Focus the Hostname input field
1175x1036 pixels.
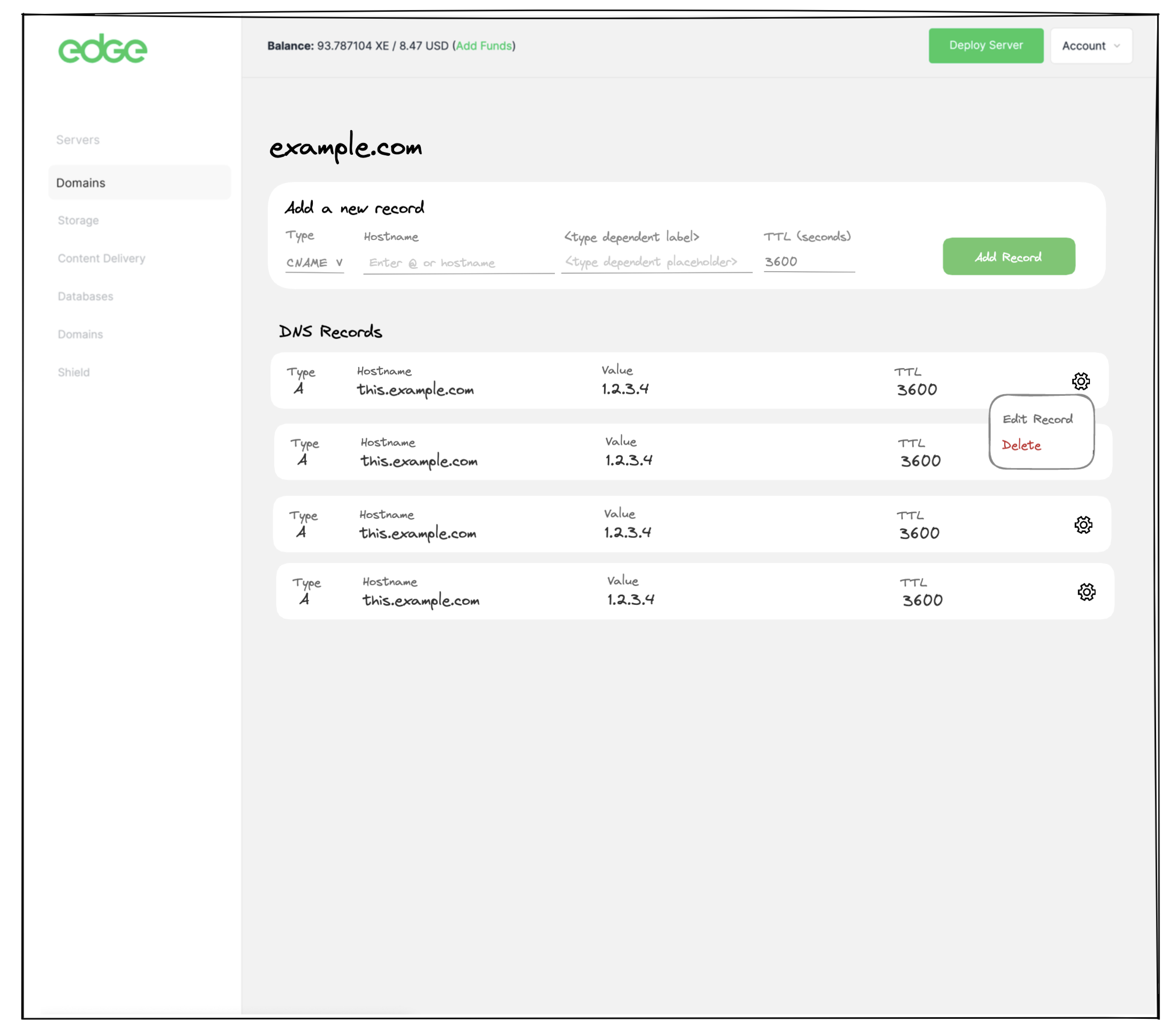(x=458, y=264)
